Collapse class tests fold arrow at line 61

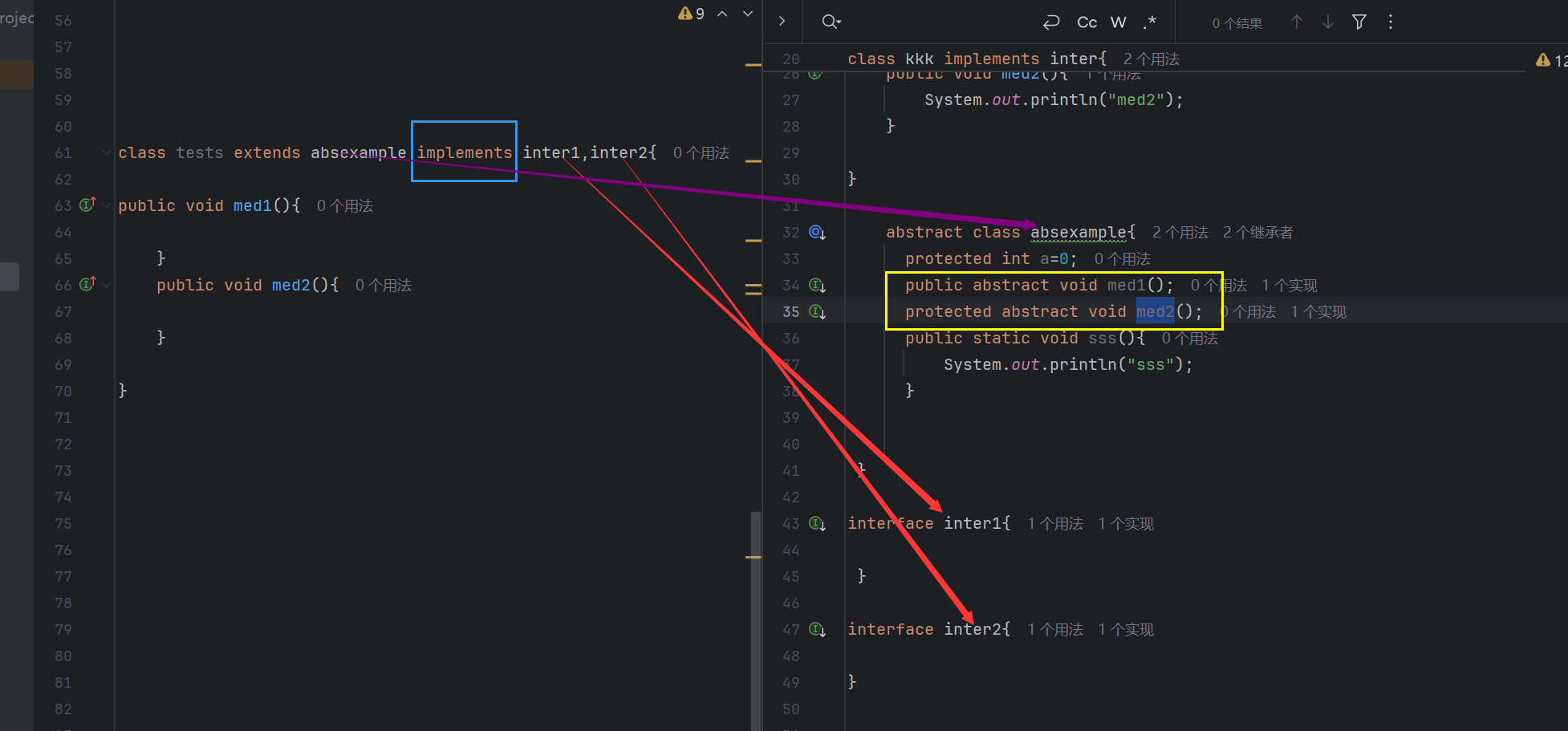pyautogui.click(x=106, y=152)
